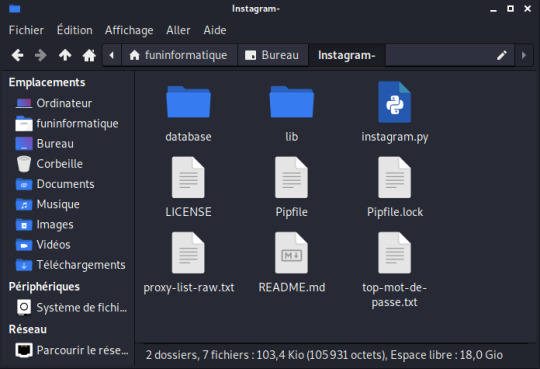This screenshot has height=369, width=540.
Task: Open the Affichage menu
Action: click(129, 30)
